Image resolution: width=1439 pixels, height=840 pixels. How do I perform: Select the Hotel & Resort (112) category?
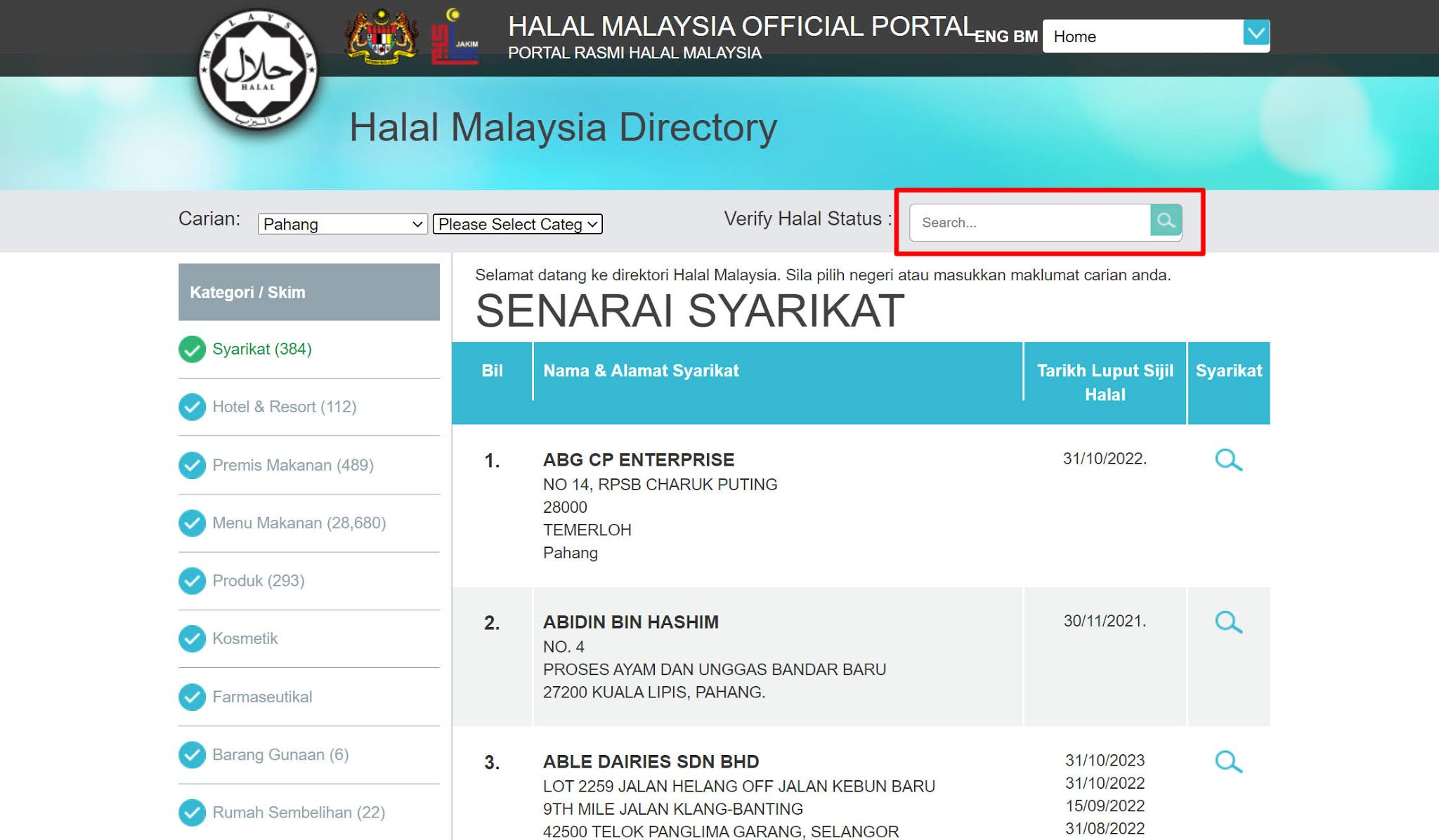(x=285, y=407)
